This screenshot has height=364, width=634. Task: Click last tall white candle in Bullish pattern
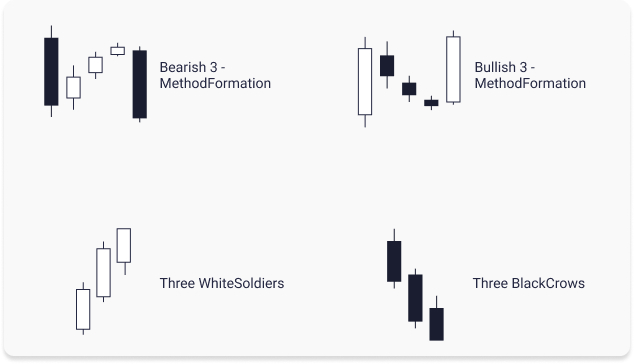pyautogui.click(x=453, y=69)
